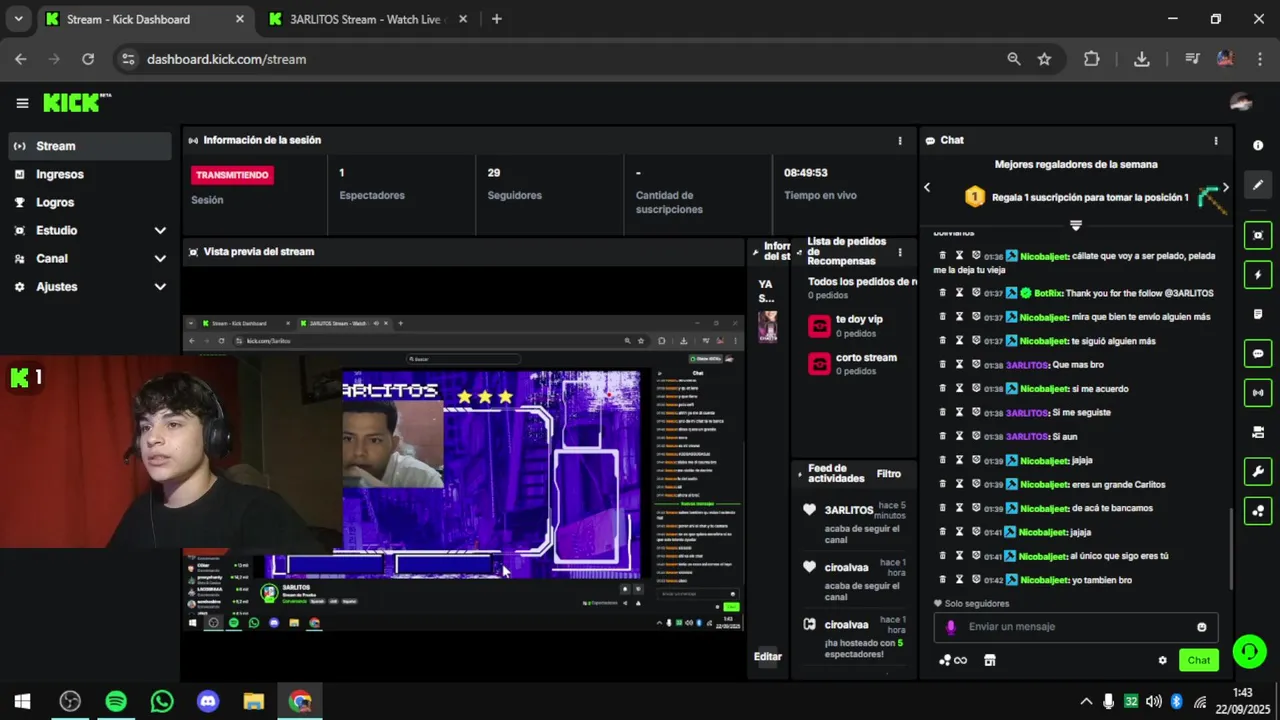Viewport: 1280px width, 720px height.
Task: Delete the message 'yo tambien bro'
Action: click(x=942, y=580)
